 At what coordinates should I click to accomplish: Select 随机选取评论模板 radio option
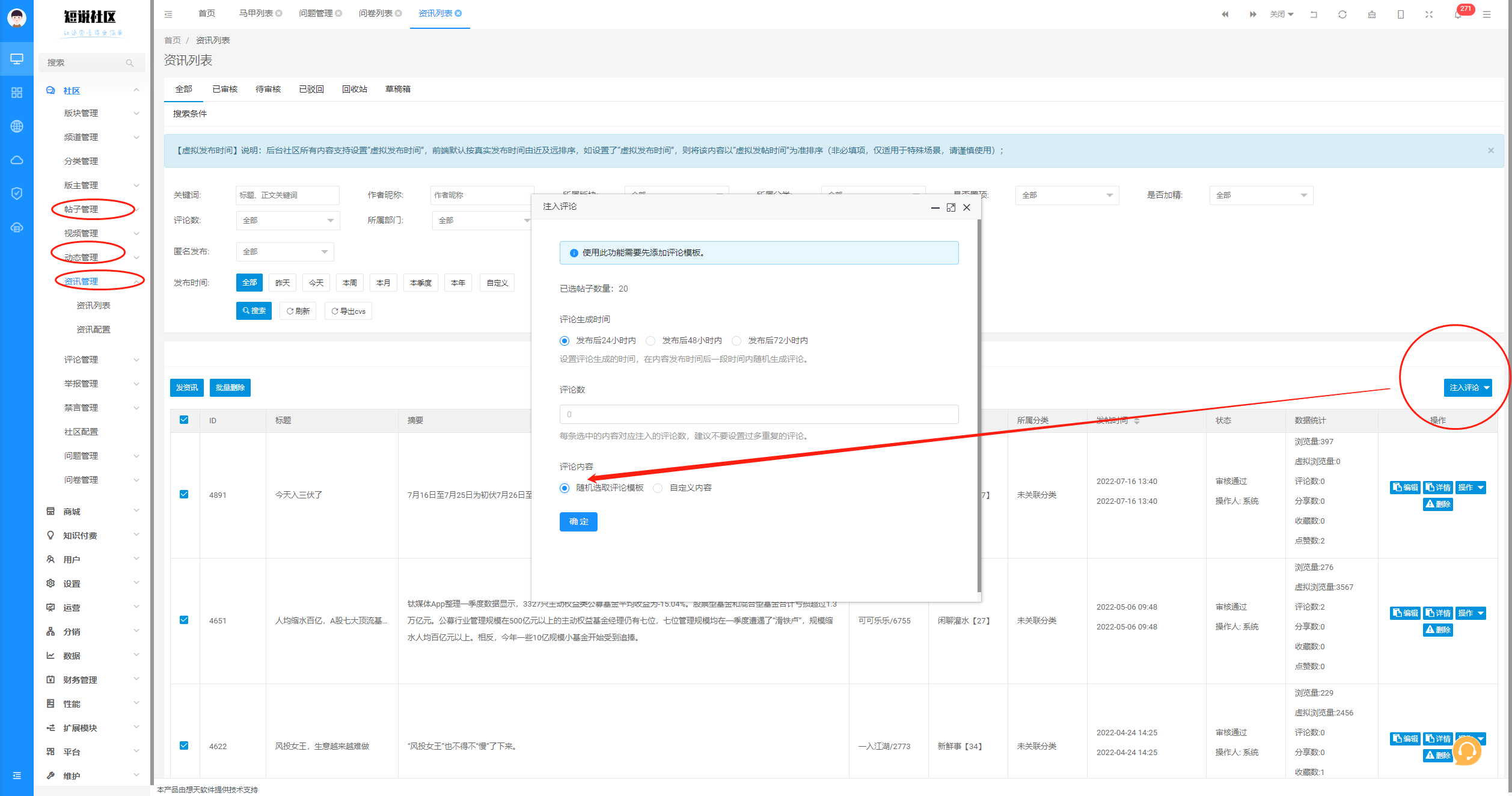coord(565,488)
